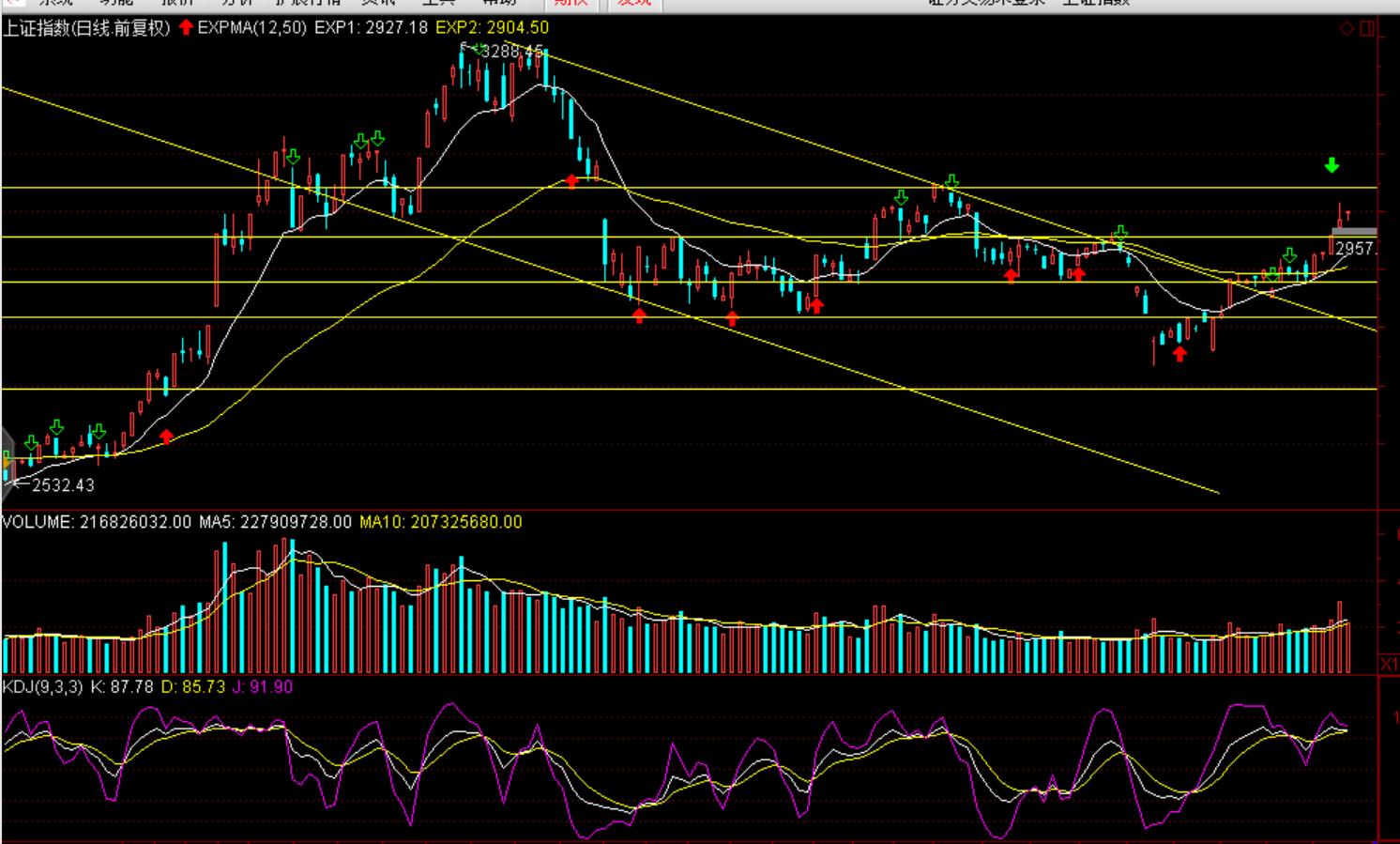Click the X1 scale marker at volume panel right
This screenshot has height=844, width=1400.
click(1389, 664)
